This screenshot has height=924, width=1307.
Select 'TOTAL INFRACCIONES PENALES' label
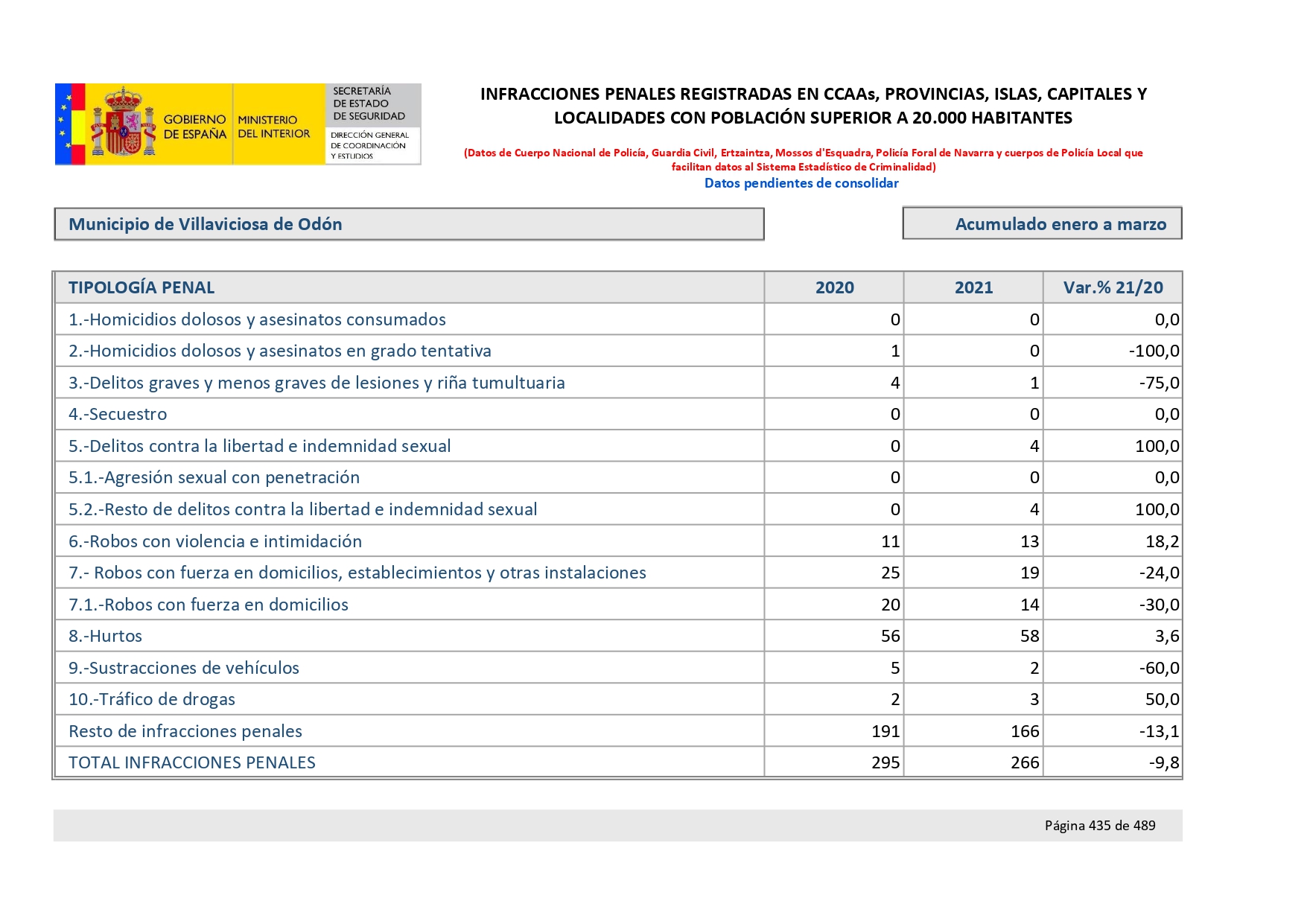pyautogui.click(x=192, y=762)
